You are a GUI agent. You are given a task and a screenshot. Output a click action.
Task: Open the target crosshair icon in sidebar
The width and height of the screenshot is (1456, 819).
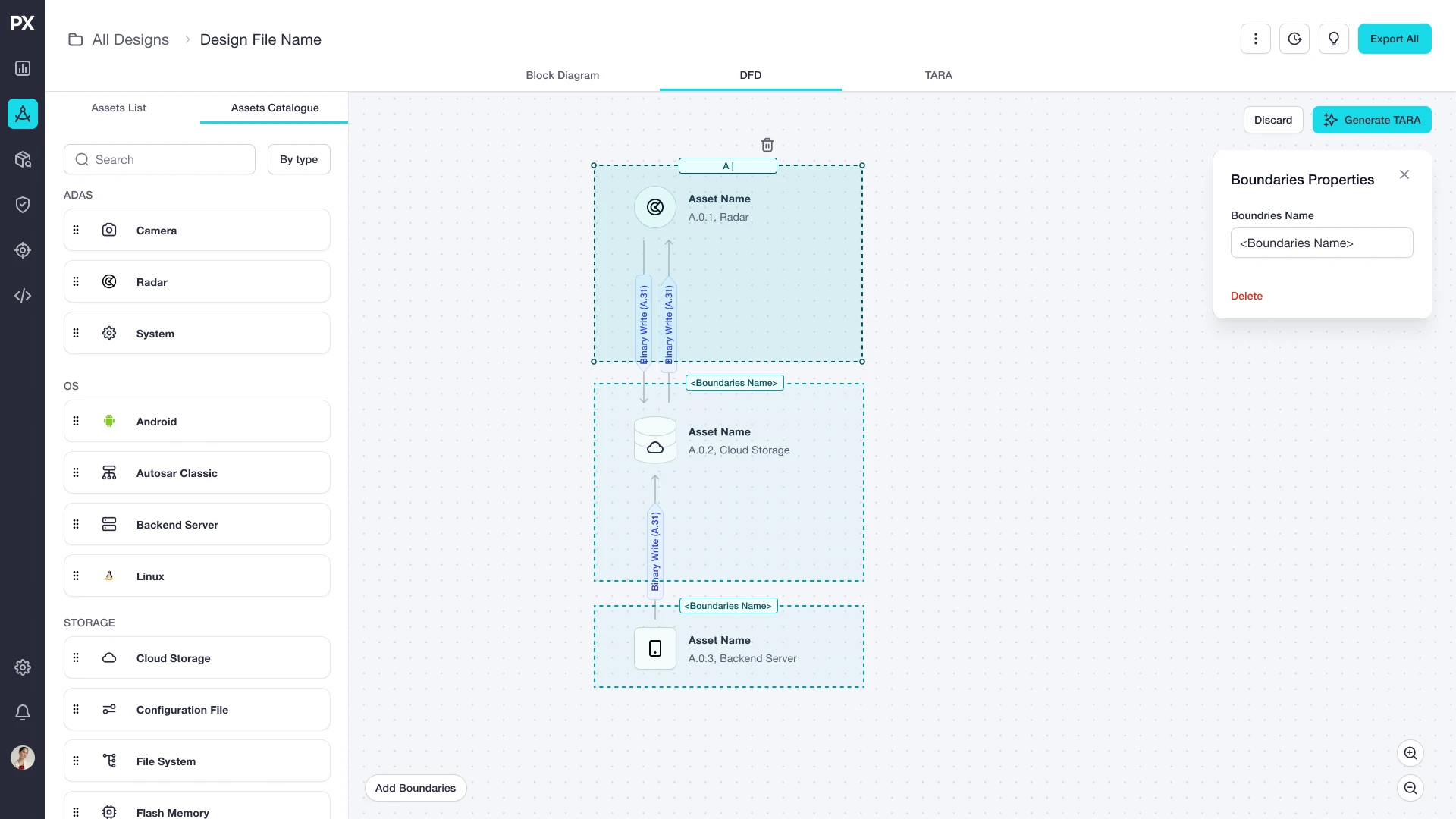click(x=23, y=250)
